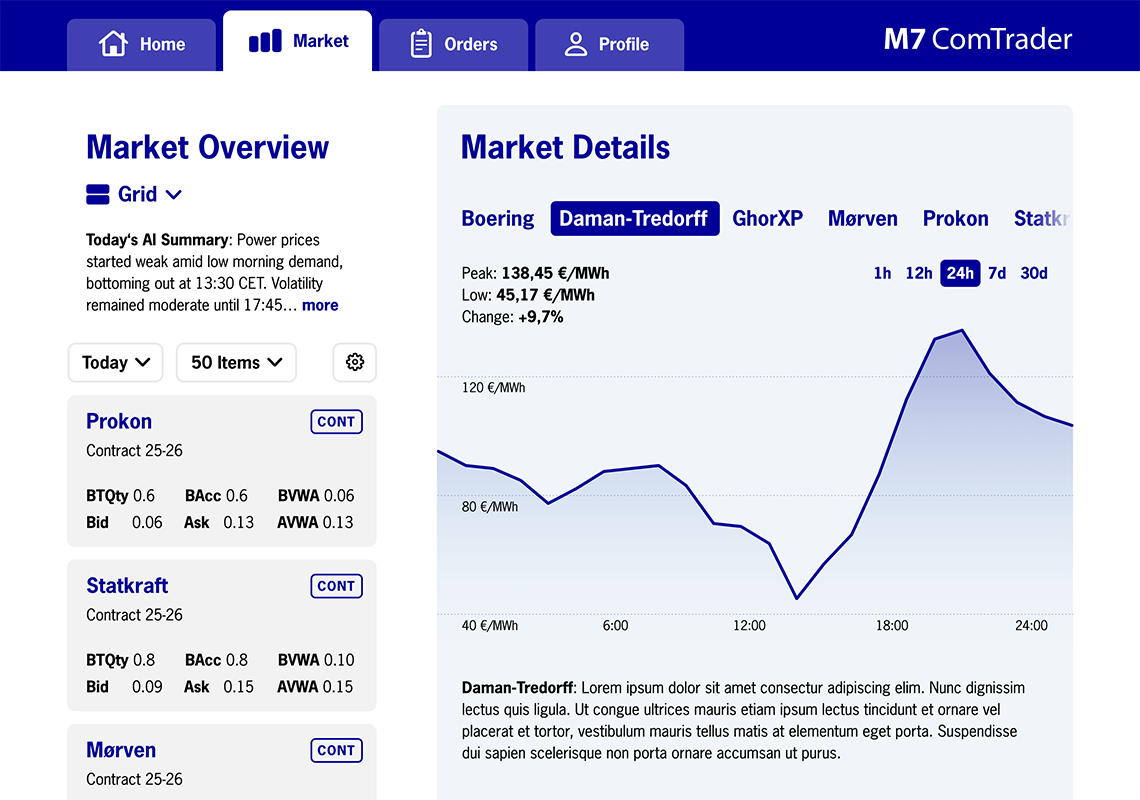Click the price chart peak point

pyautogui.click(x=961, y=330)
